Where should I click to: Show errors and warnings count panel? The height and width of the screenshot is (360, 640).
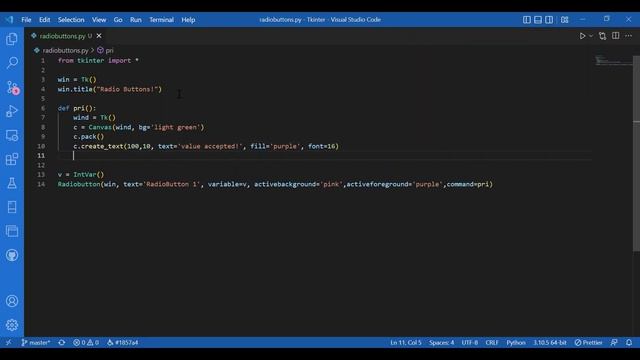click(86, 342)
